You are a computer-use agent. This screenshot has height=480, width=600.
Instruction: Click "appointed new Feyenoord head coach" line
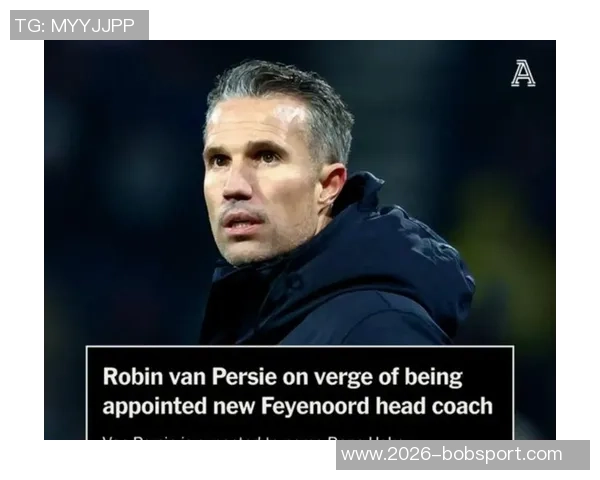pyautogui.click(x=297, y=406)
